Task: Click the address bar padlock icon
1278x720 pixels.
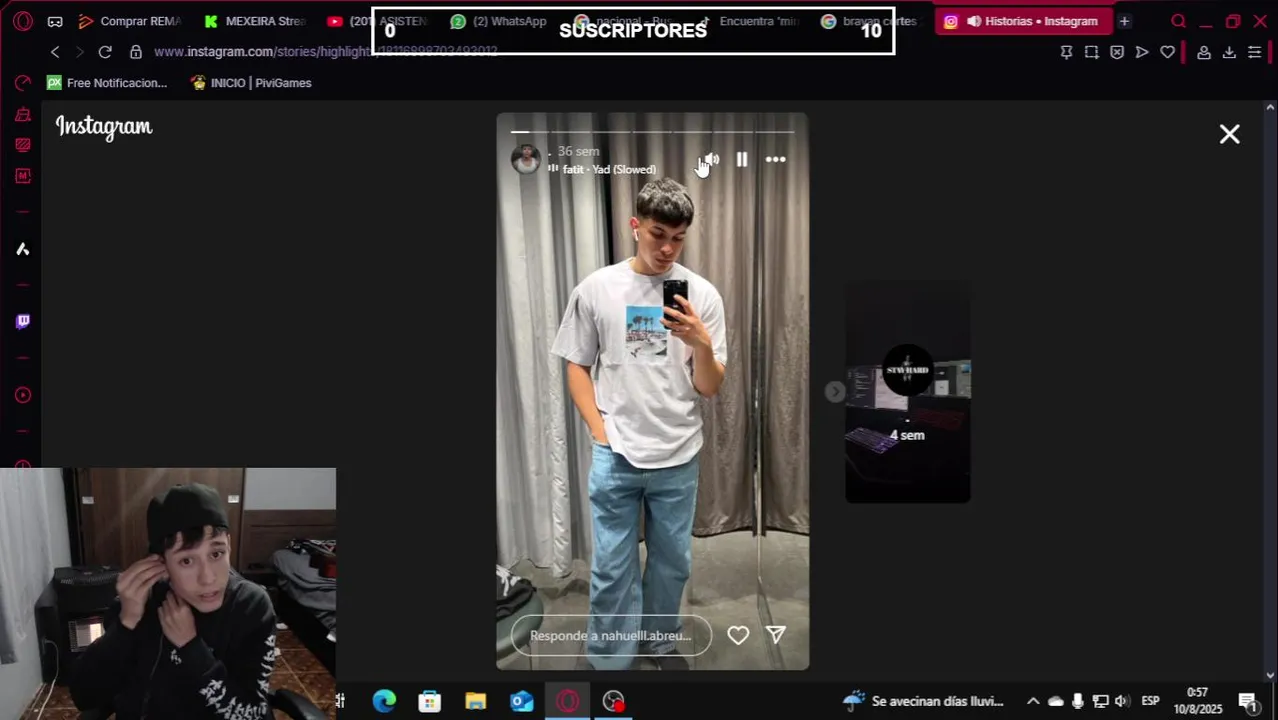Action: [x=136, y=52]
